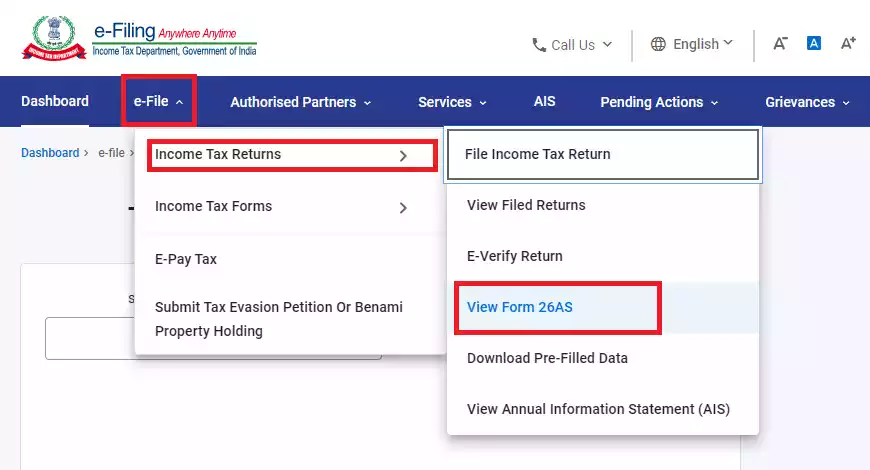
Task: Open the Call Us dropdown
Action: click(x=573, y=45)
